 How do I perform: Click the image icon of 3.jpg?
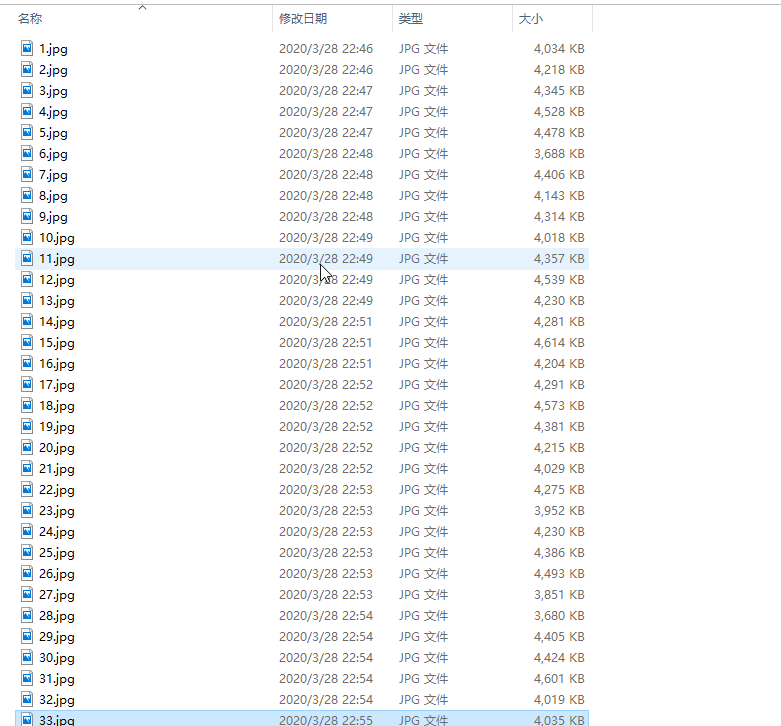click(27, 90)
